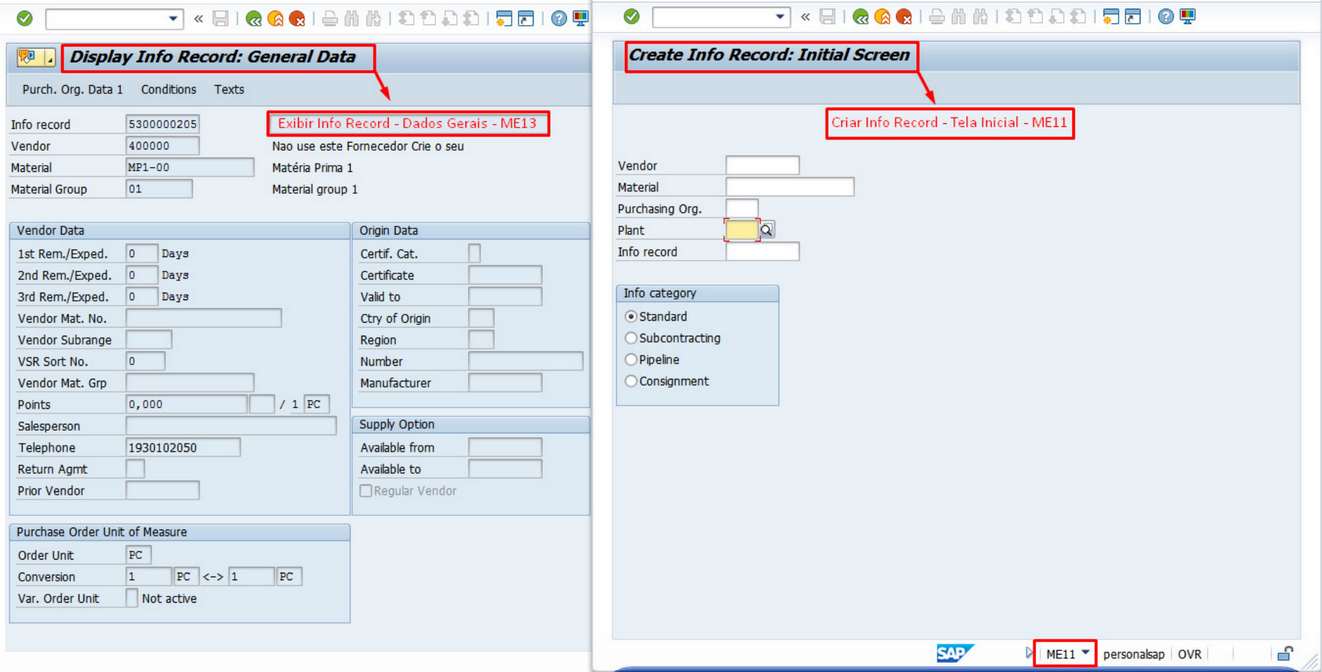Viewport: 1322px width, 672px height.
Task: Click Print icon in Create Info Record toolbar
Action: tap(936, 17)
